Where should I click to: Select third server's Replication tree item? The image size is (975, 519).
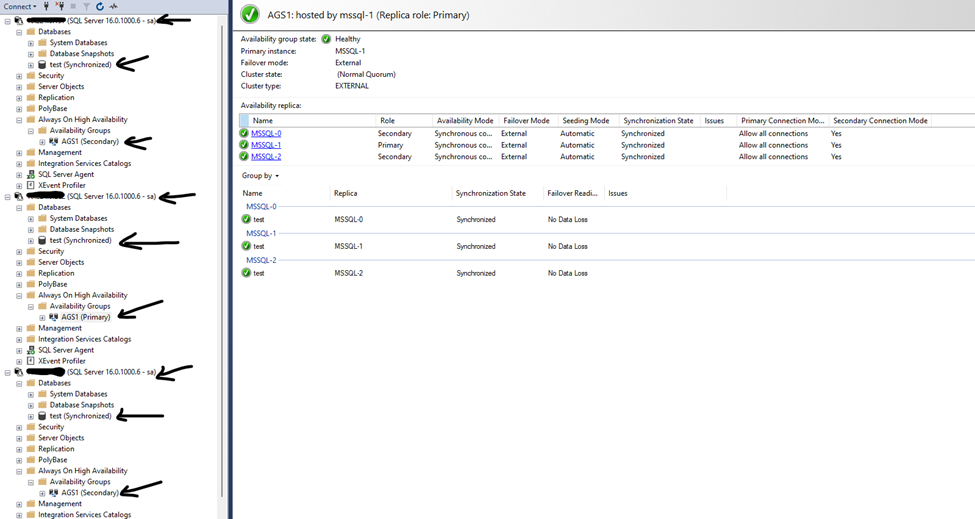(x=56, y=449)
